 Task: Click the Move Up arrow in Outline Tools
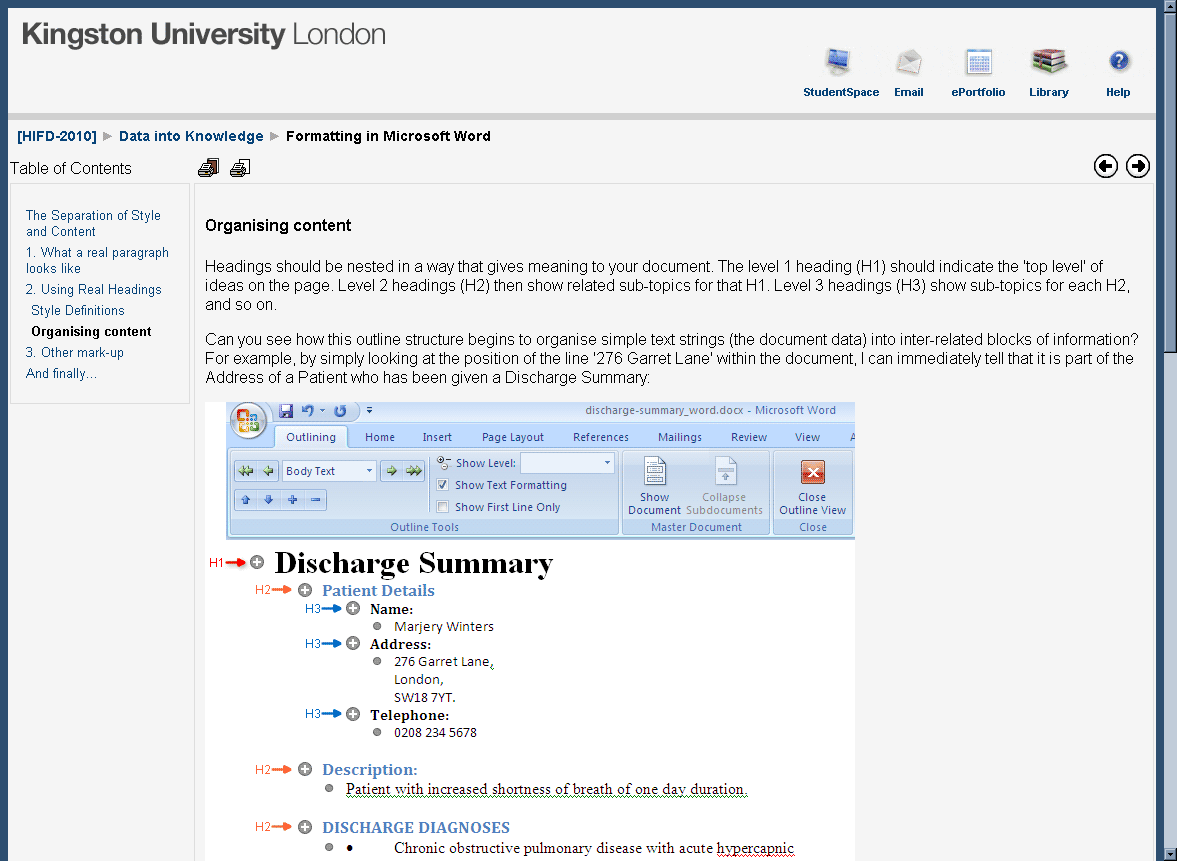245,500
